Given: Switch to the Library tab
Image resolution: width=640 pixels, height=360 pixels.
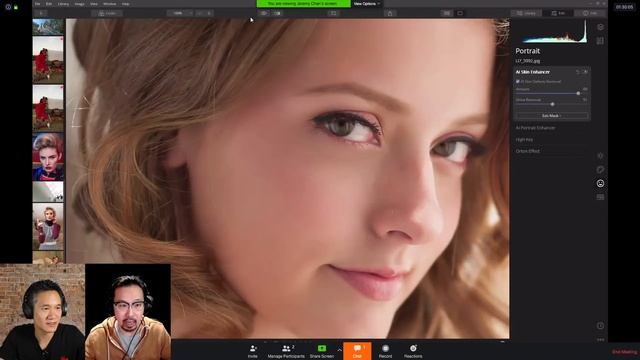Looking at the screenshot, I should [526, 13].
